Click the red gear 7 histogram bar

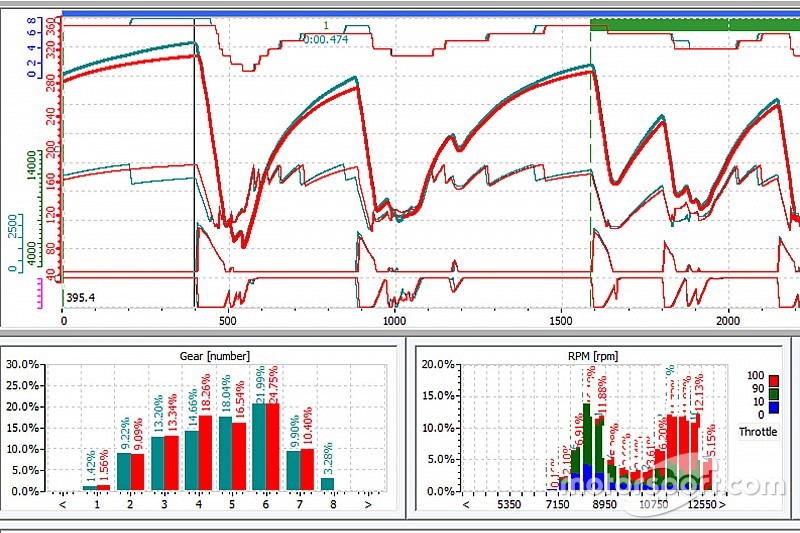(x=307, y=470)
